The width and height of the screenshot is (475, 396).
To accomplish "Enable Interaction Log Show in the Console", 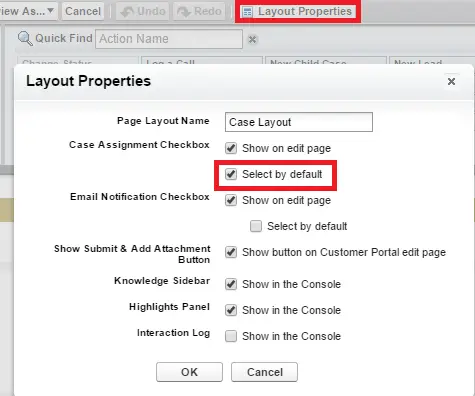I will pos(231,336).
